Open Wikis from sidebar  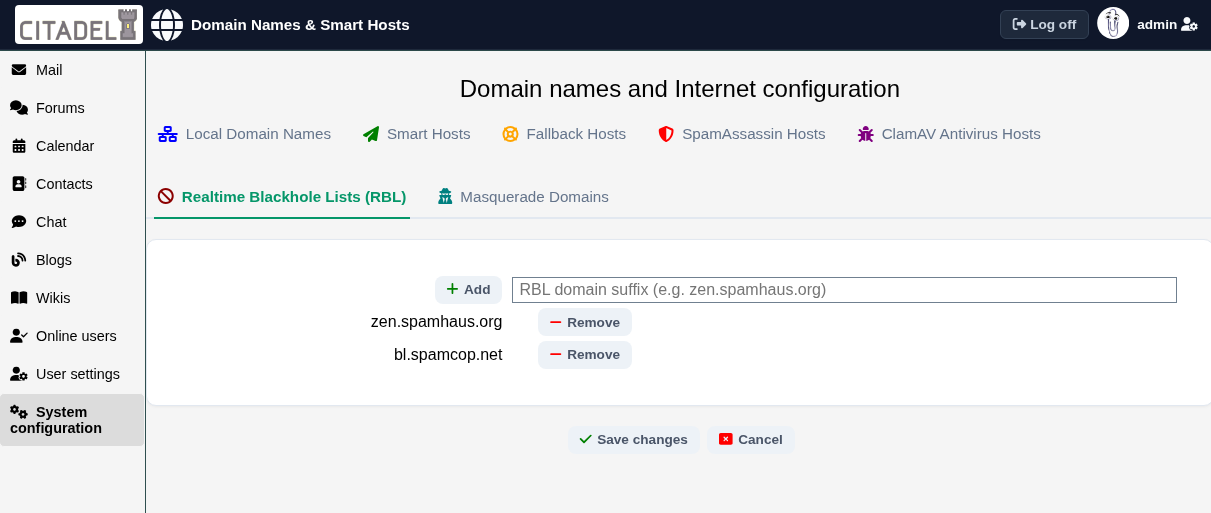click(x=72, y=298)
